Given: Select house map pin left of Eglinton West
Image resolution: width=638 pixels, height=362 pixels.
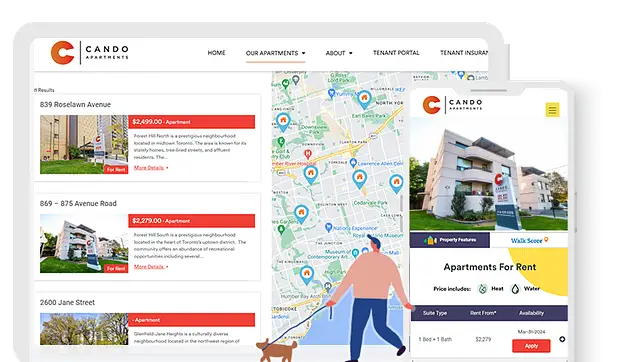Looking at the screenshot, I should (302, 214).
